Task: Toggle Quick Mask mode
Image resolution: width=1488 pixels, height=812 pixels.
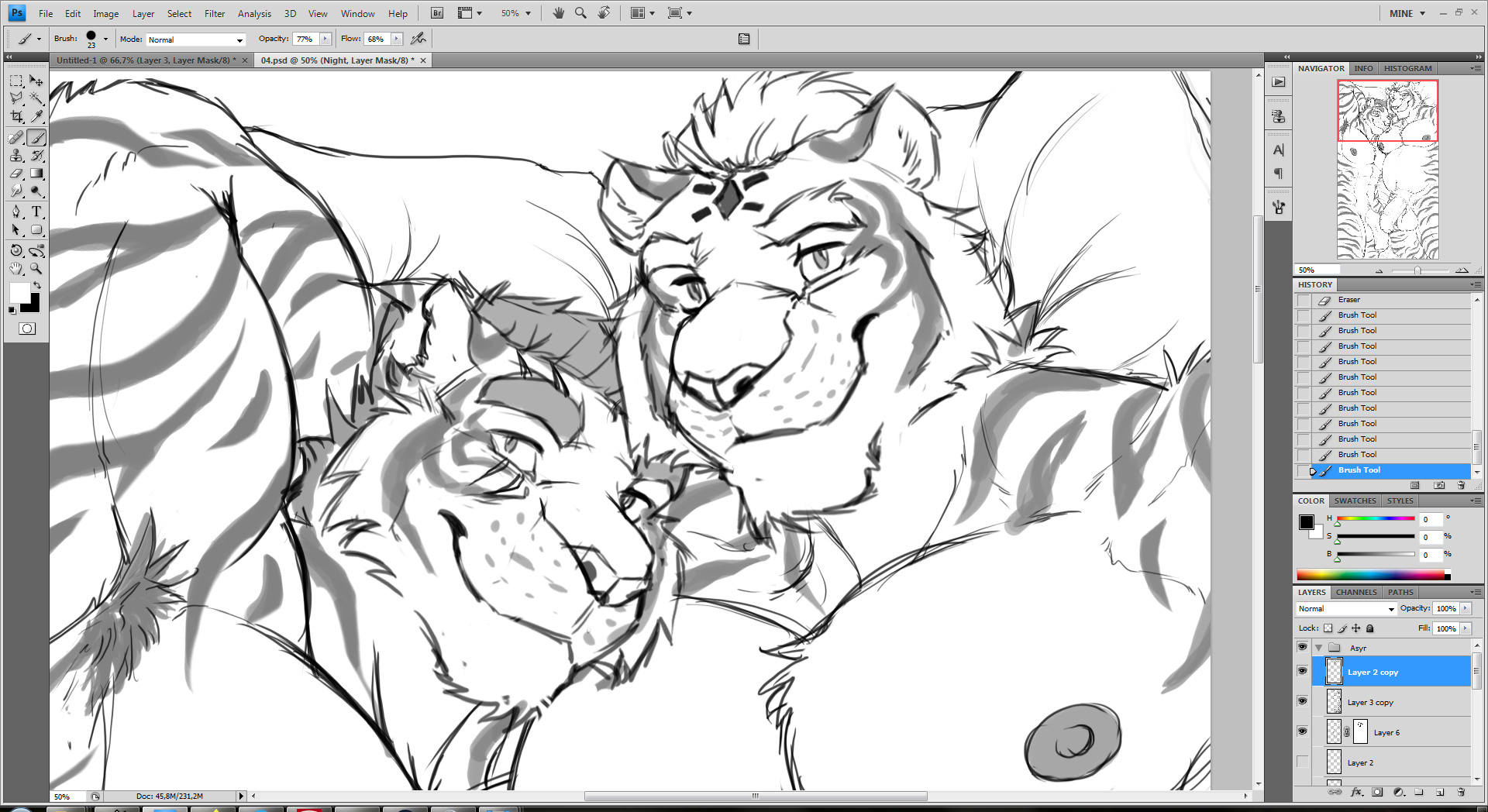Action: 27,329
